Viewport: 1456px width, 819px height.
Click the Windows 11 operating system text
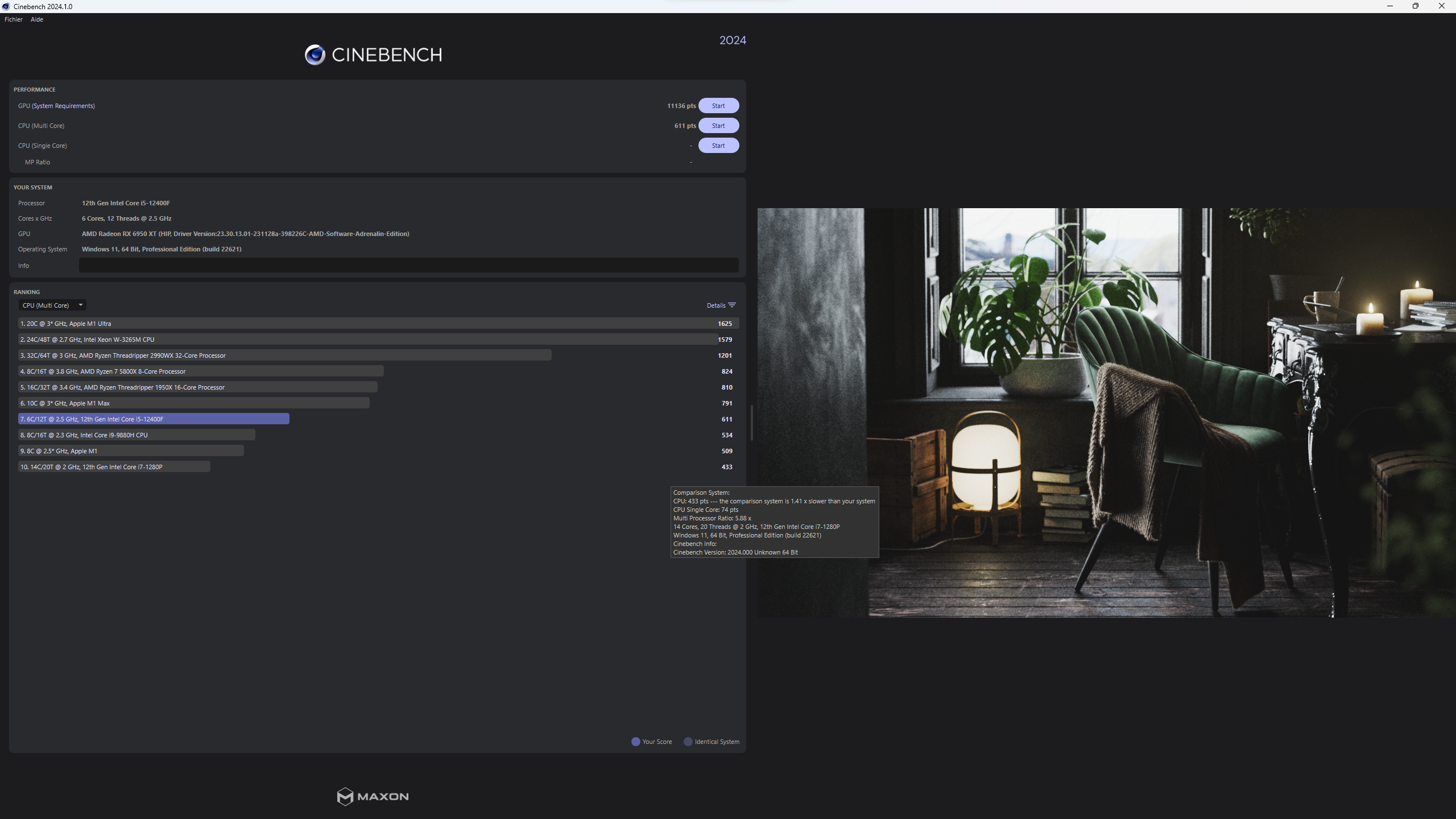(x=162, y=249)
